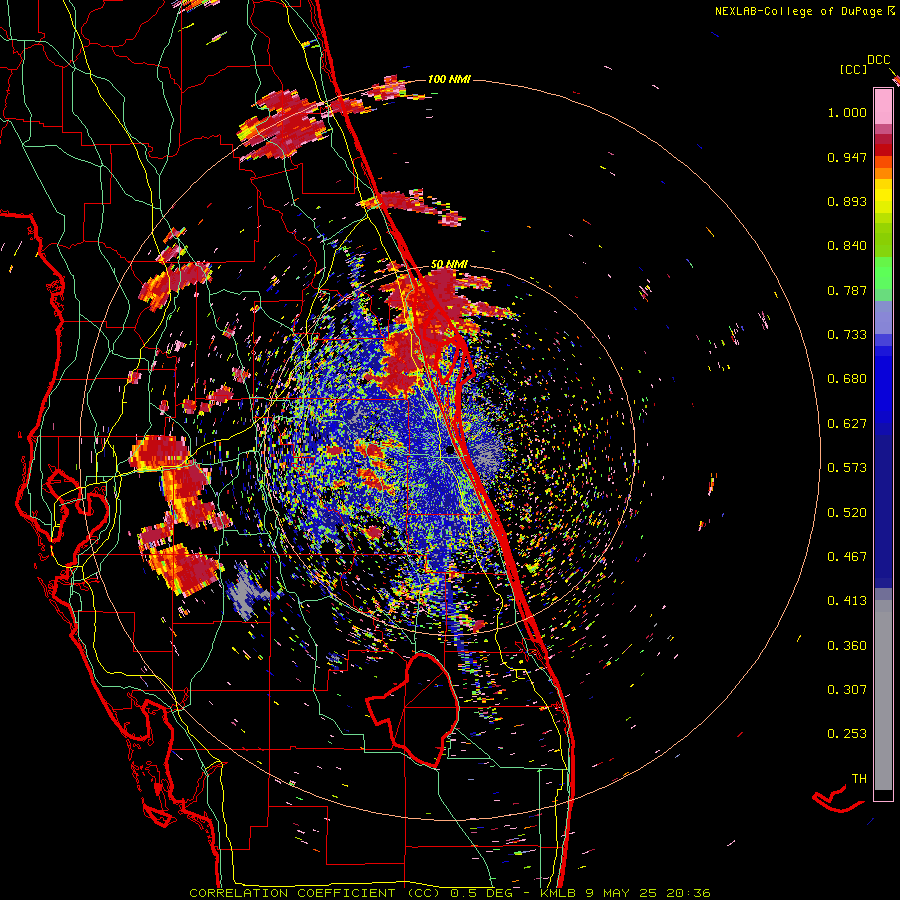The image size is (900, 900).
Task: Click the 9 MAY 25 date text
Action: pos(622,893)
